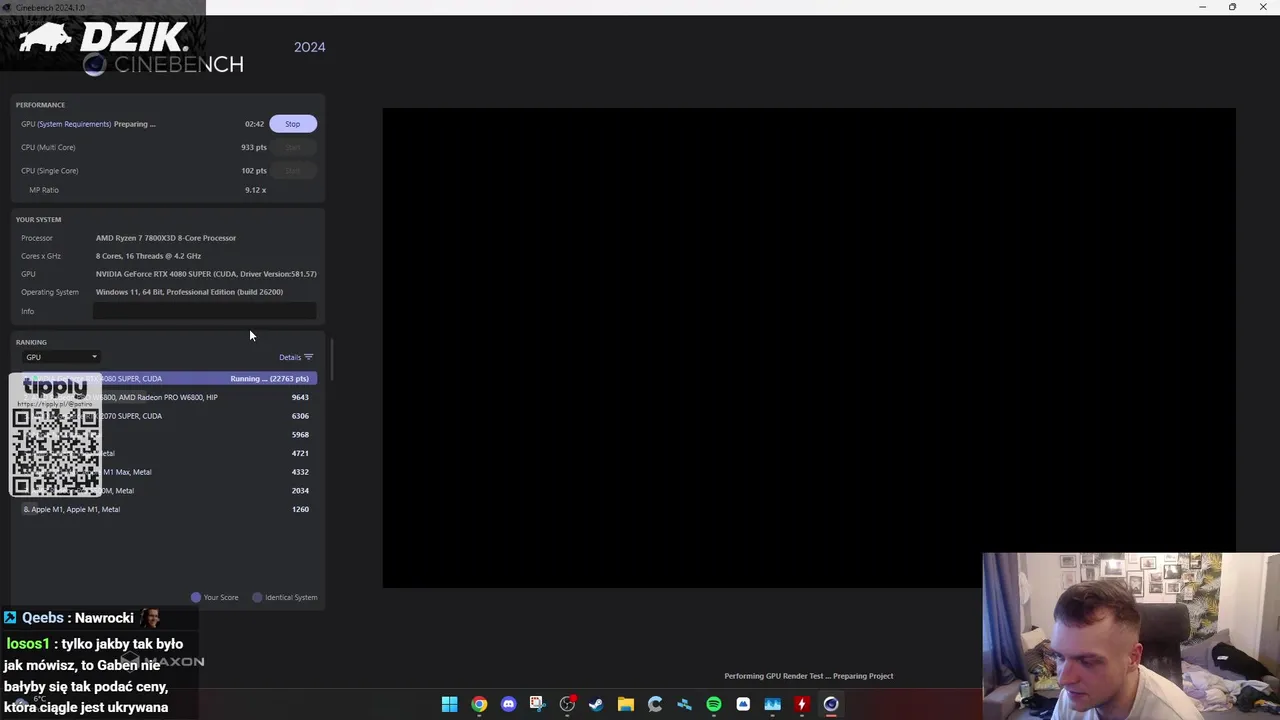This screenshot has height=720, width=1280.
Task: Open the blue satellite taskbar icon
Action: click(x=684, y=704)
